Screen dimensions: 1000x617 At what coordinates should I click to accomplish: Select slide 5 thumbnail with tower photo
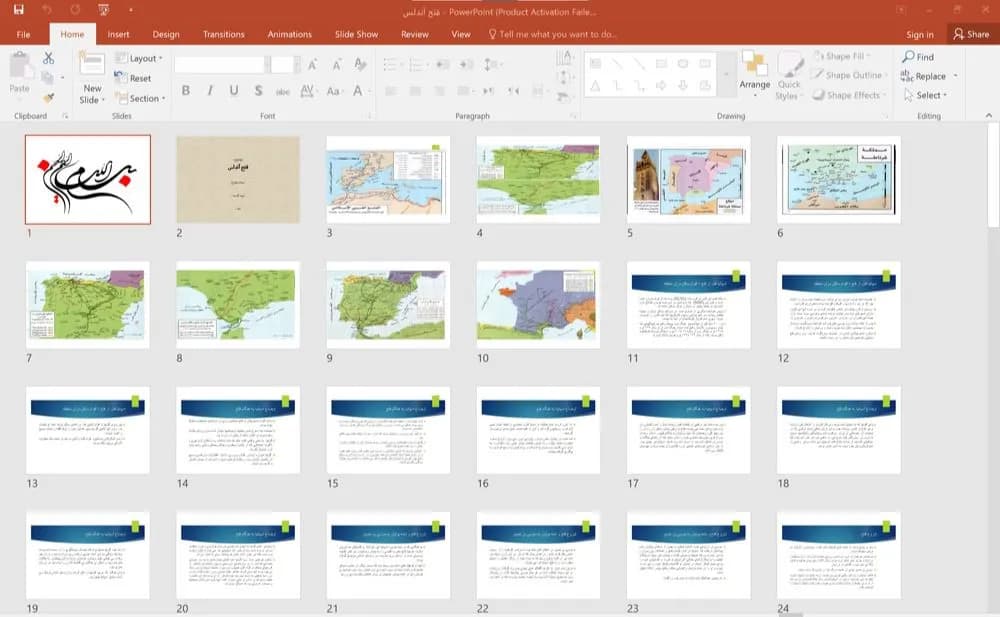(689, 179)
